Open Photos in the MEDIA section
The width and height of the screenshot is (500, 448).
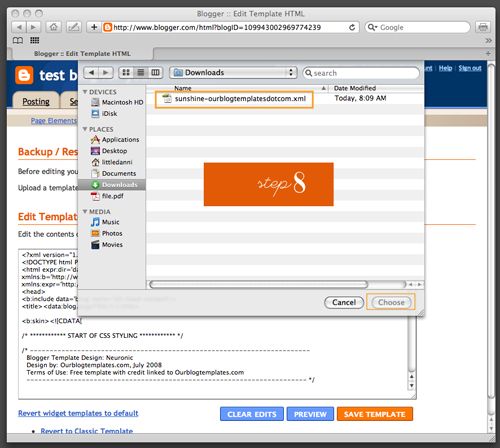[107, 233]
